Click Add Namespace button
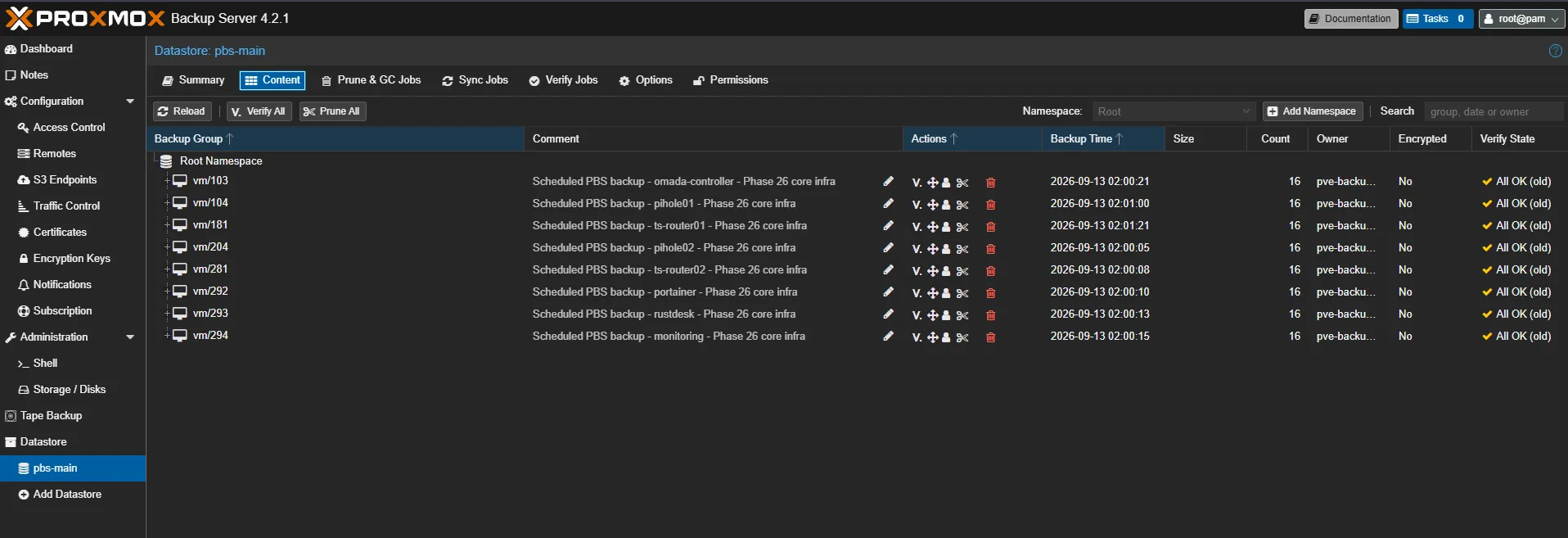This screenshot has height=538, width=1568. [x=1312, y=111]
